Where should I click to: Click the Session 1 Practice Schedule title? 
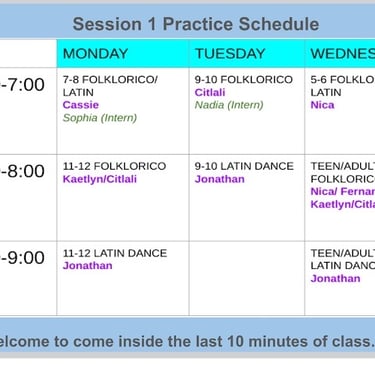(196, 24)
